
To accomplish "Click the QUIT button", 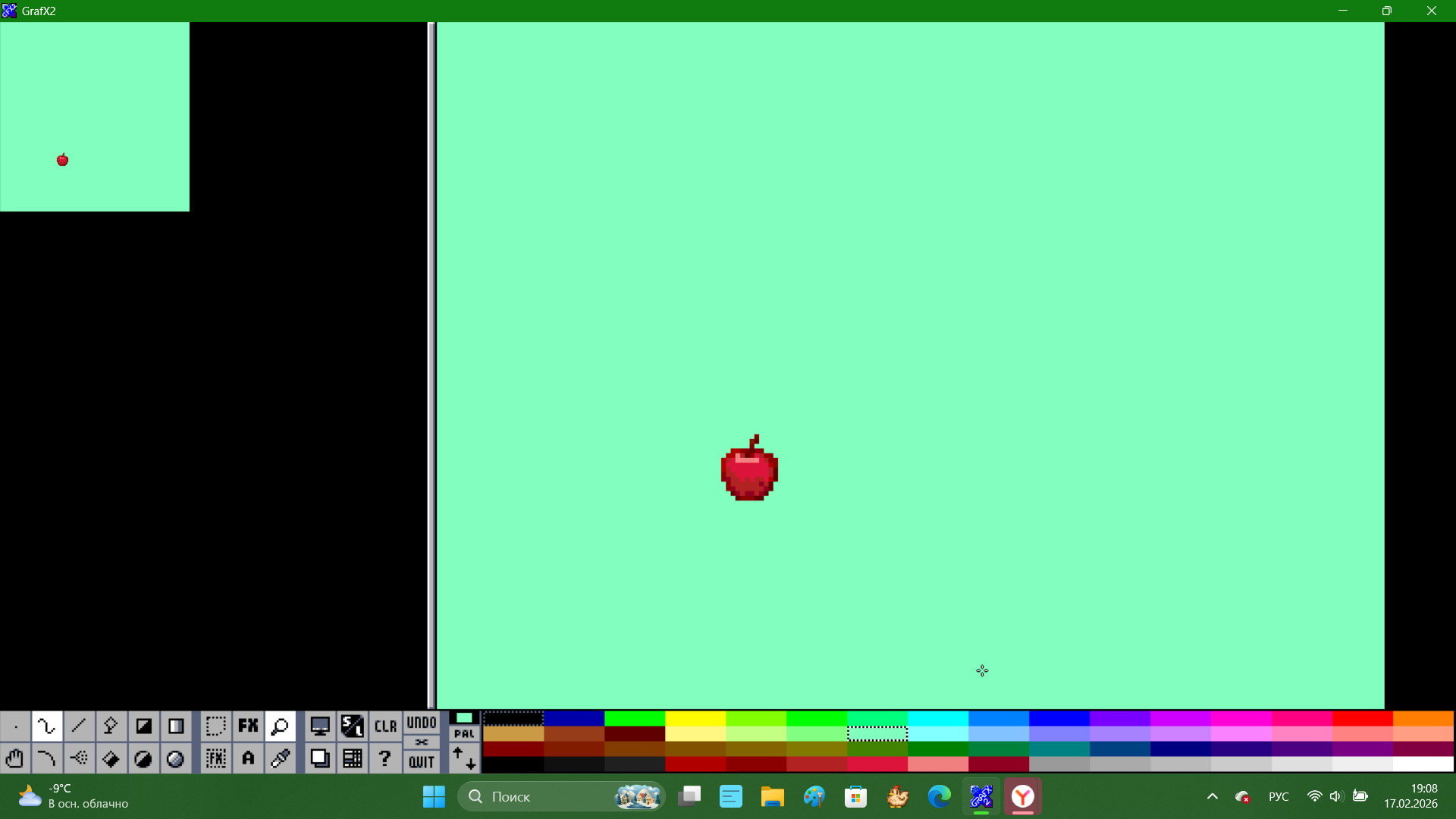I will tap(422, 762).
